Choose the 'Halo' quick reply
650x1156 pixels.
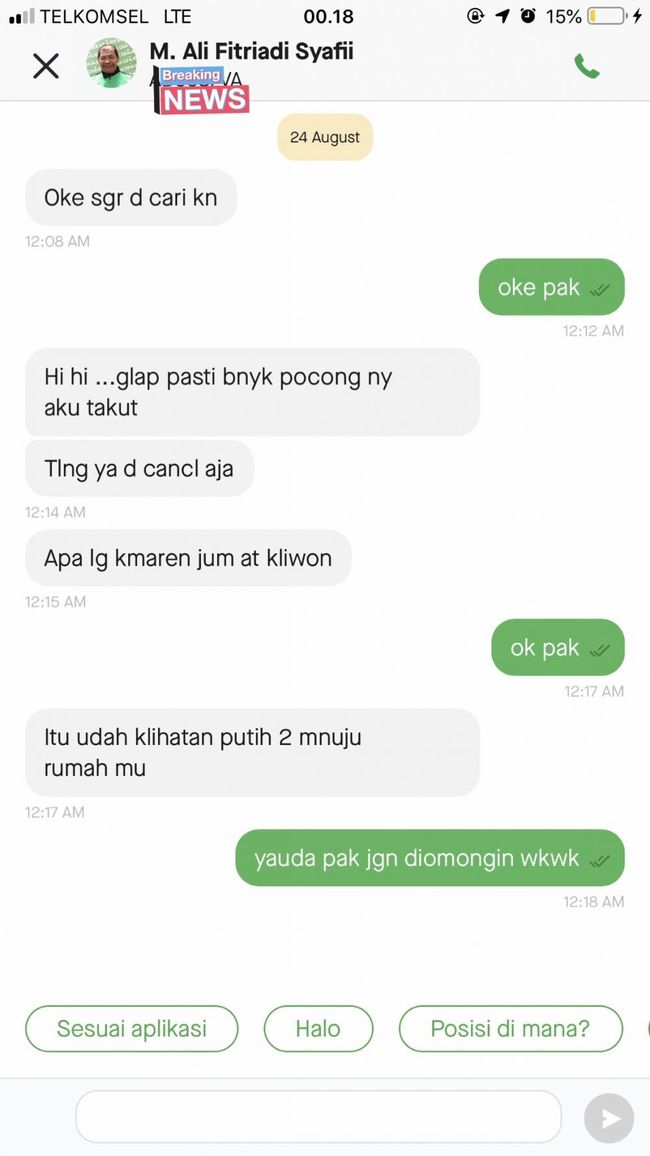(x=318, y=1028)
